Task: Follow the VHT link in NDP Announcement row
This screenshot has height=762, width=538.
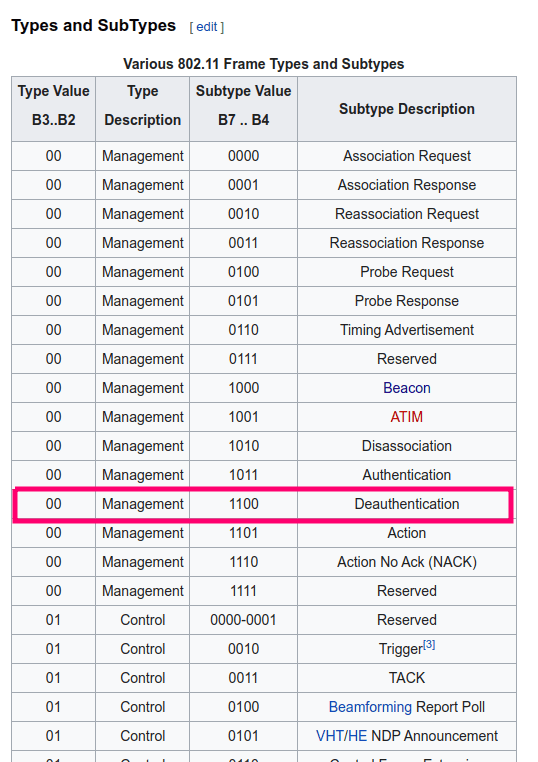Action: click(329, 736)
